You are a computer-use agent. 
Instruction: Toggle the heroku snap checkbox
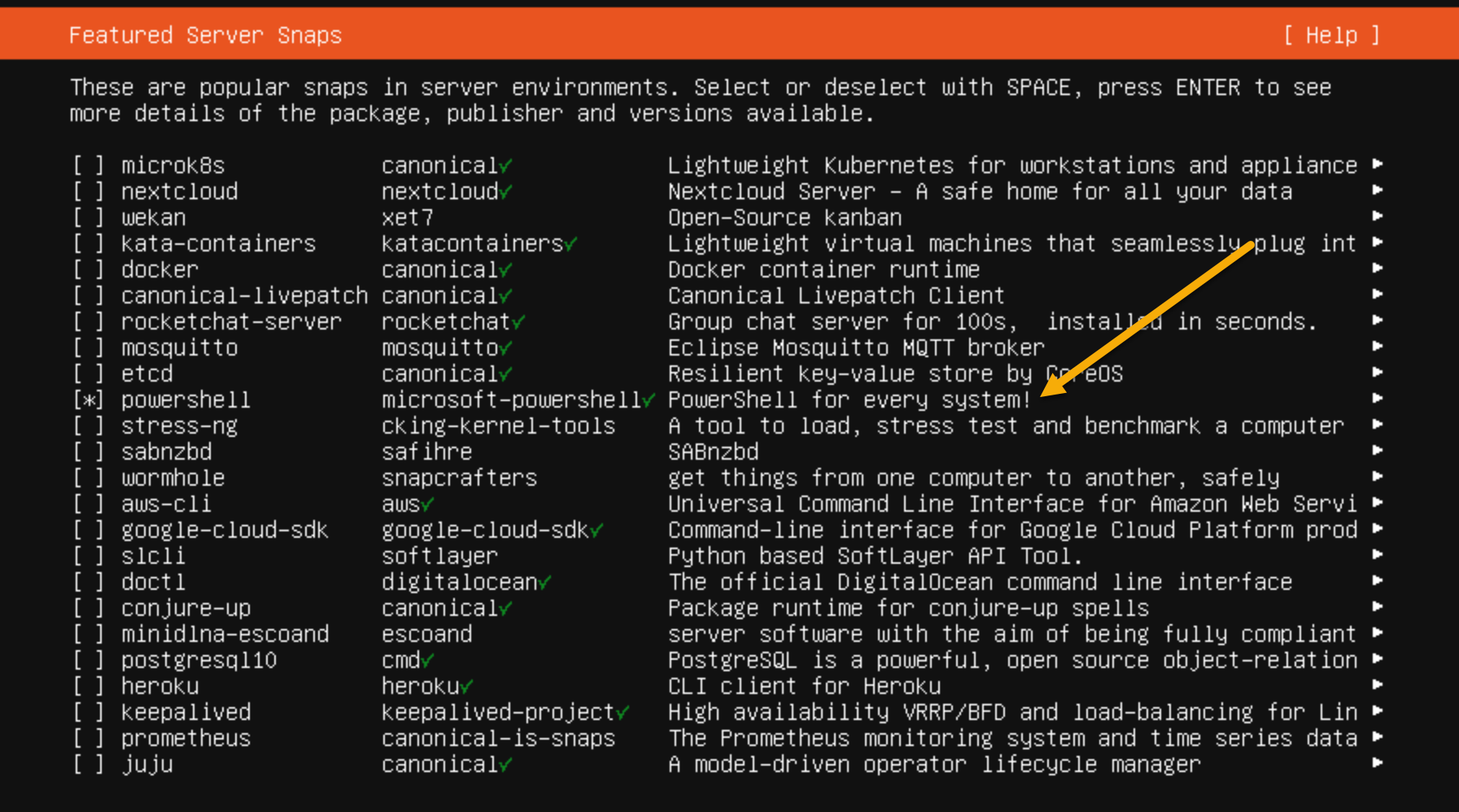pos(89,687)
